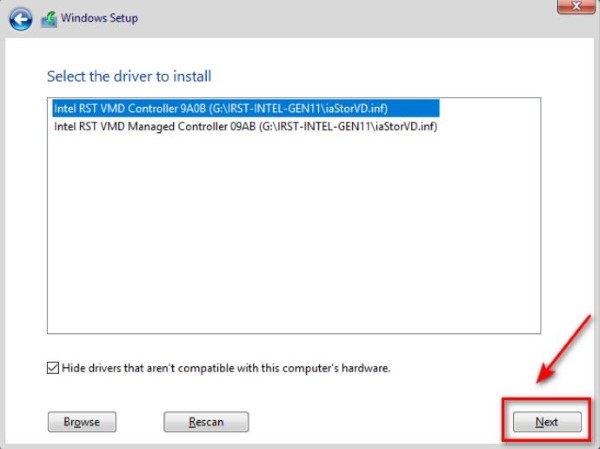
Task: Click the empty title bar area right of "Windows Setup"
Action: tap(350, 18)
